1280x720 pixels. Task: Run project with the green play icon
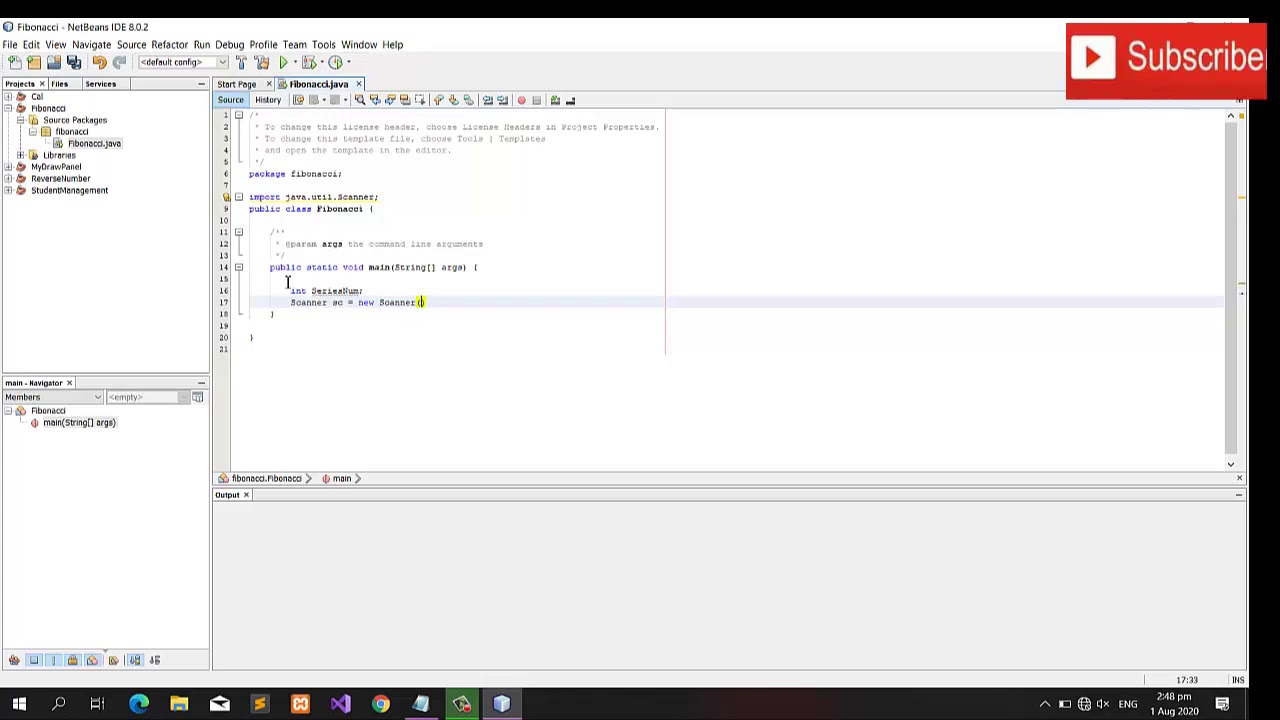283,62
